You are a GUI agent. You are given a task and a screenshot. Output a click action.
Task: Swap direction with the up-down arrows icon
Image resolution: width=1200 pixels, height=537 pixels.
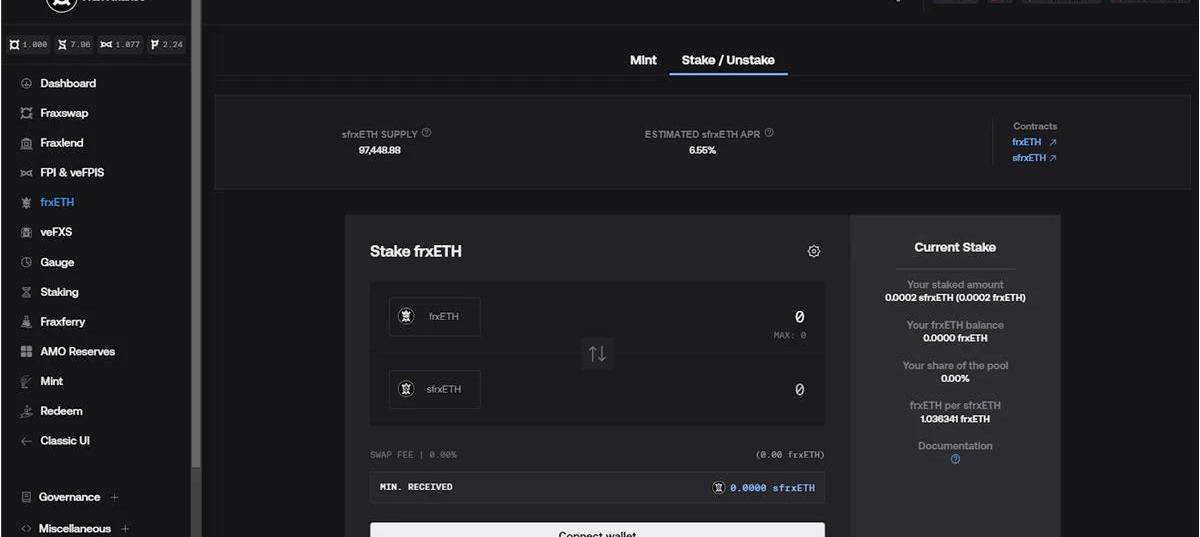[x=597, y=353]
